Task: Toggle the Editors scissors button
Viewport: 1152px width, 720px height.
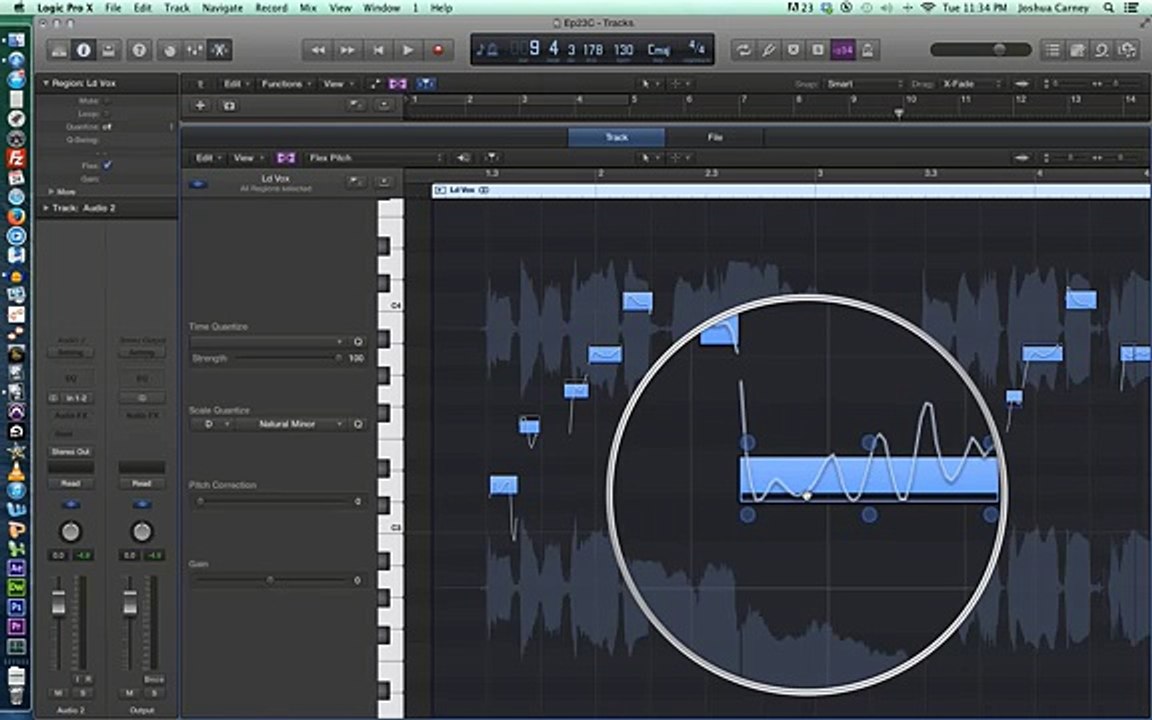Action: 220,50
